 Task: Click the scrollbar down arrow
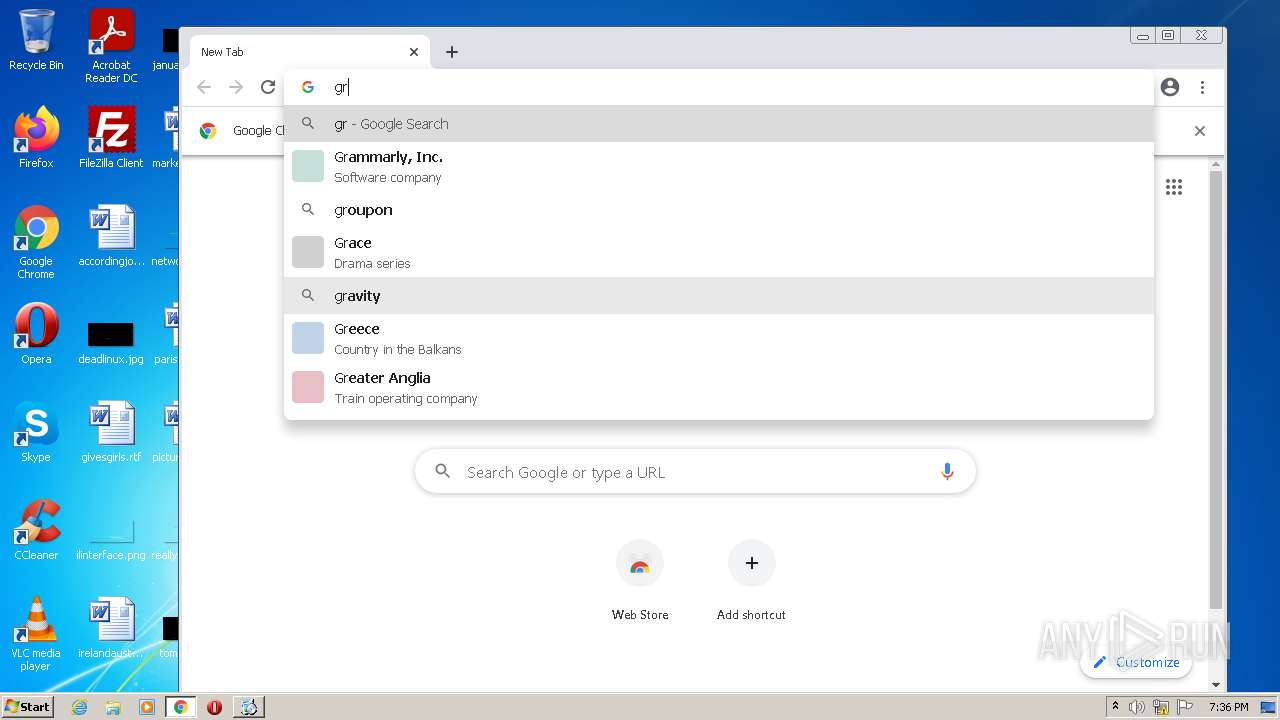pyautogui.click(x=1216, y=685)
